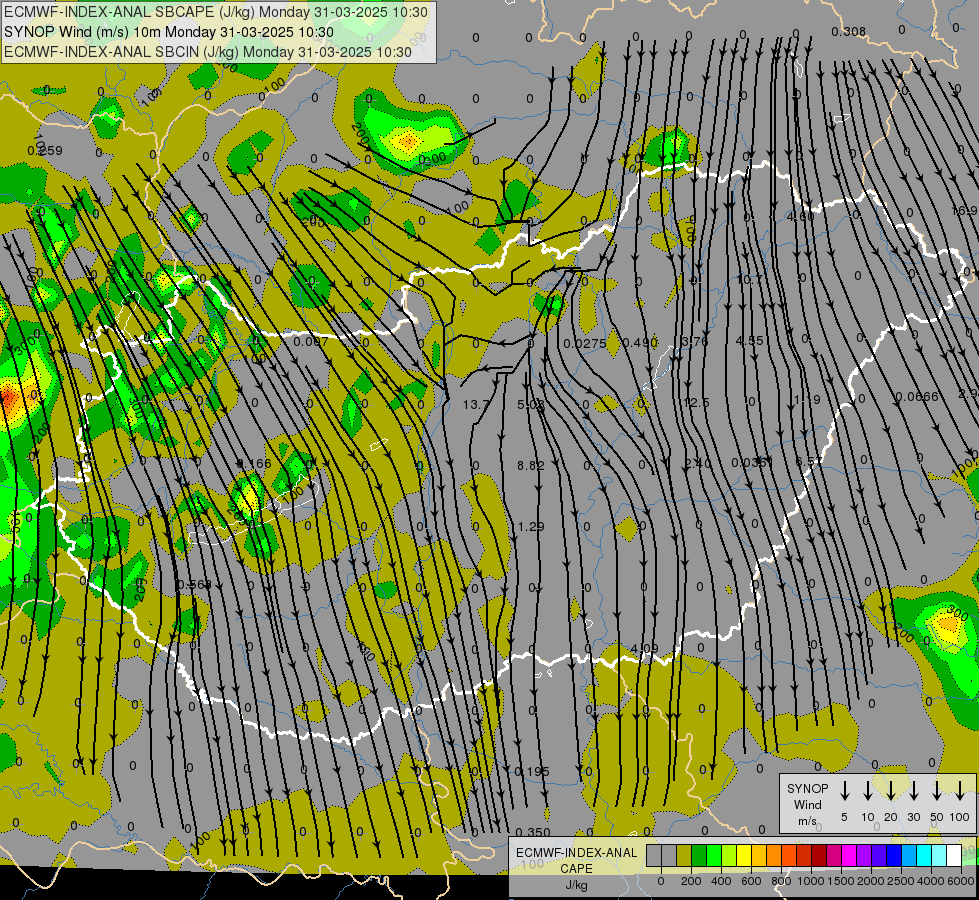Pick the dark green swatch in the CAPE legend

click(x=699, y=855)
